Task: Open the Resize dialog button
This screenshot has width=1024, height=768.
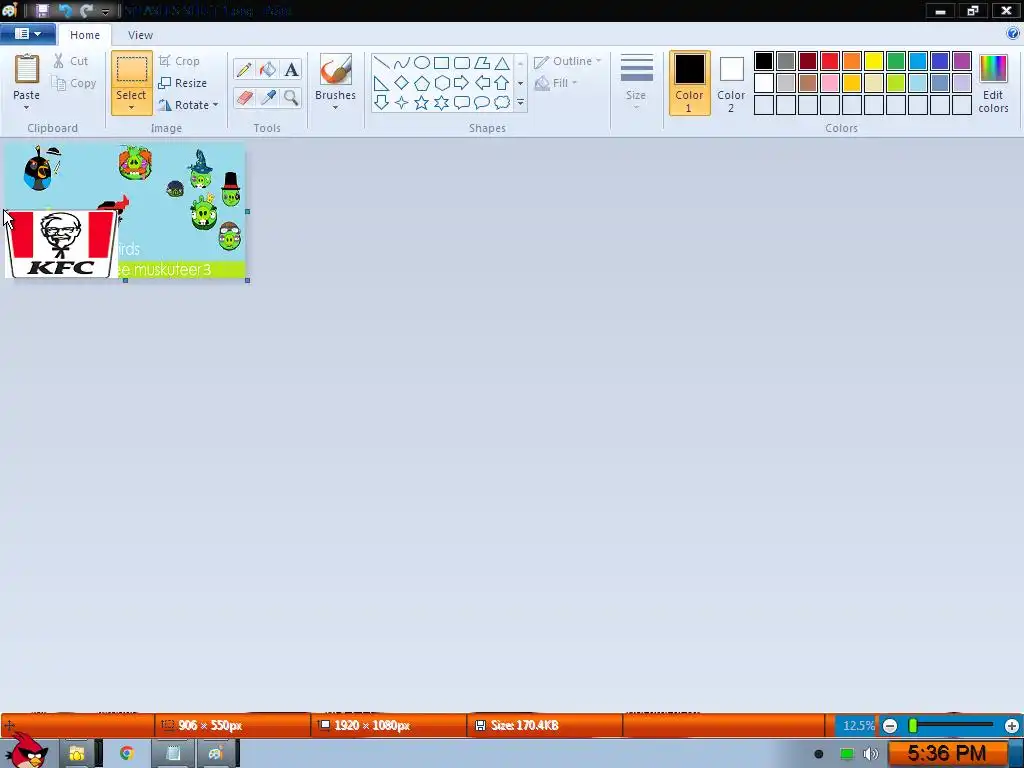Action: [183, 83]
